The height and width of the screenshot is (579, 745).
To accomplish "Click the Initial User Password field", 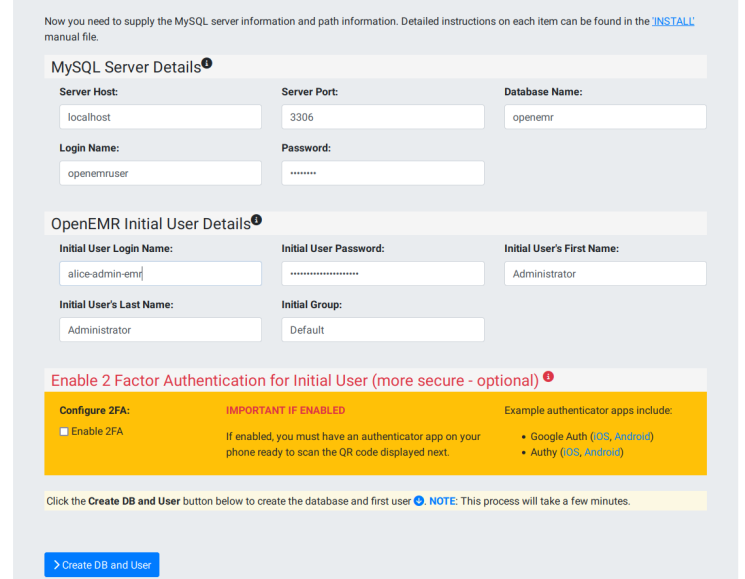I will (x=382, y=274).
